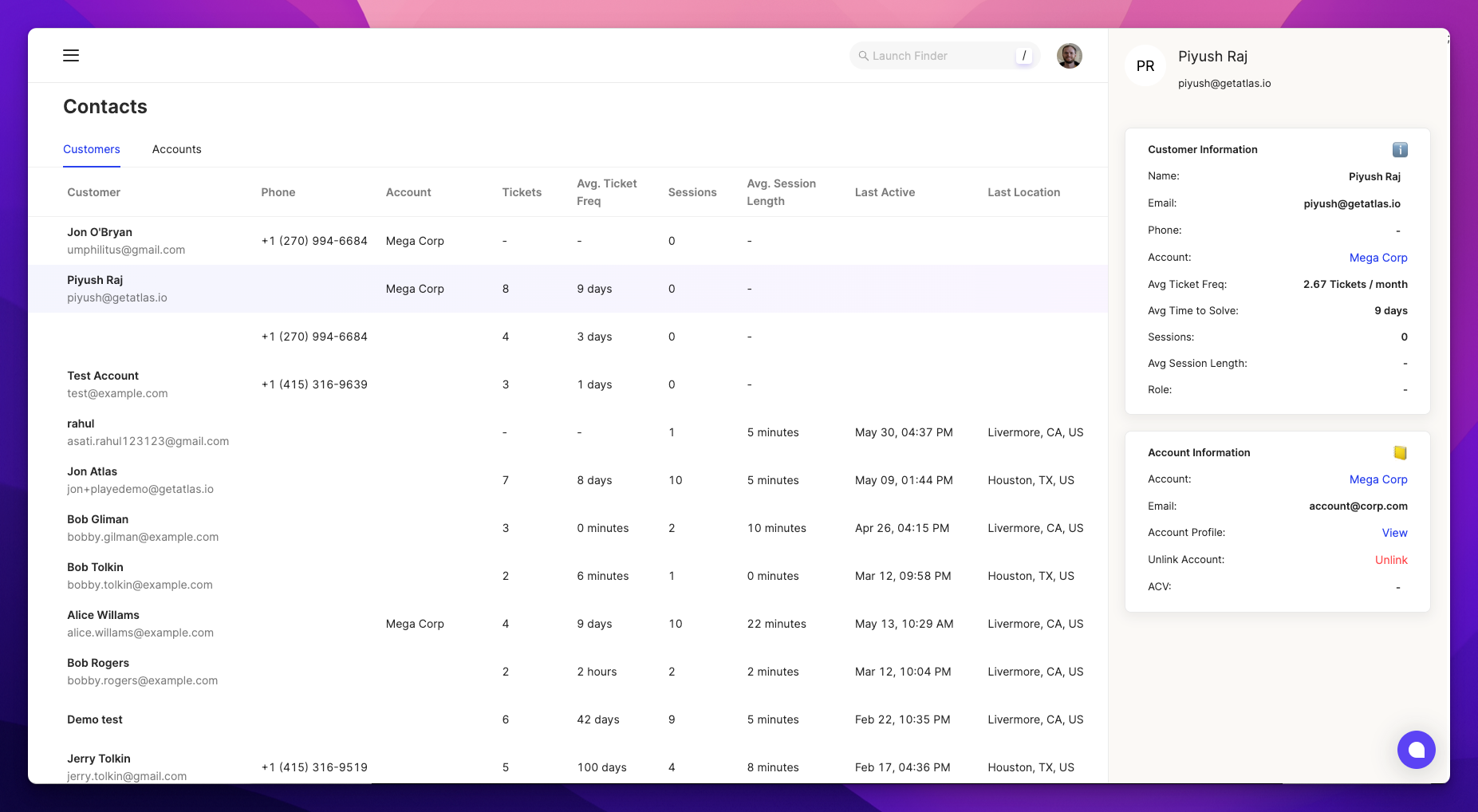
Task: Open the hamburger navigation menu
Action: tap(71, 55)
